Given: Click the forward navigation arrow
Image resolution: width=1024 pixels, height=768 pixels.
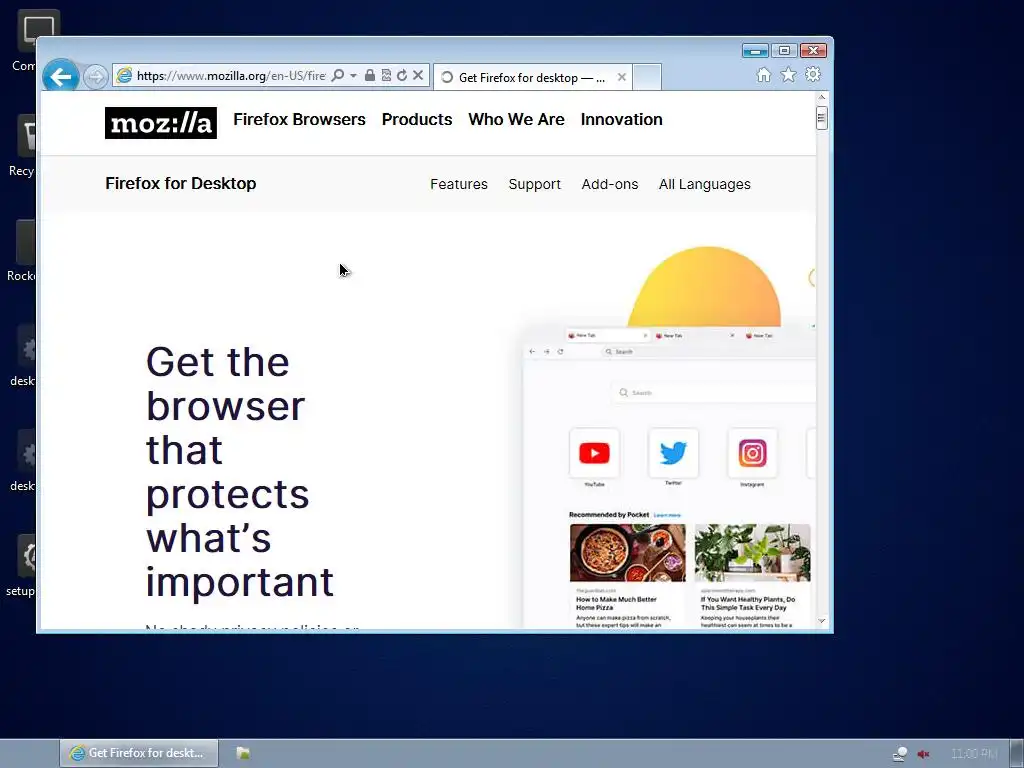Looking at the screenshot, I should 95,77.
